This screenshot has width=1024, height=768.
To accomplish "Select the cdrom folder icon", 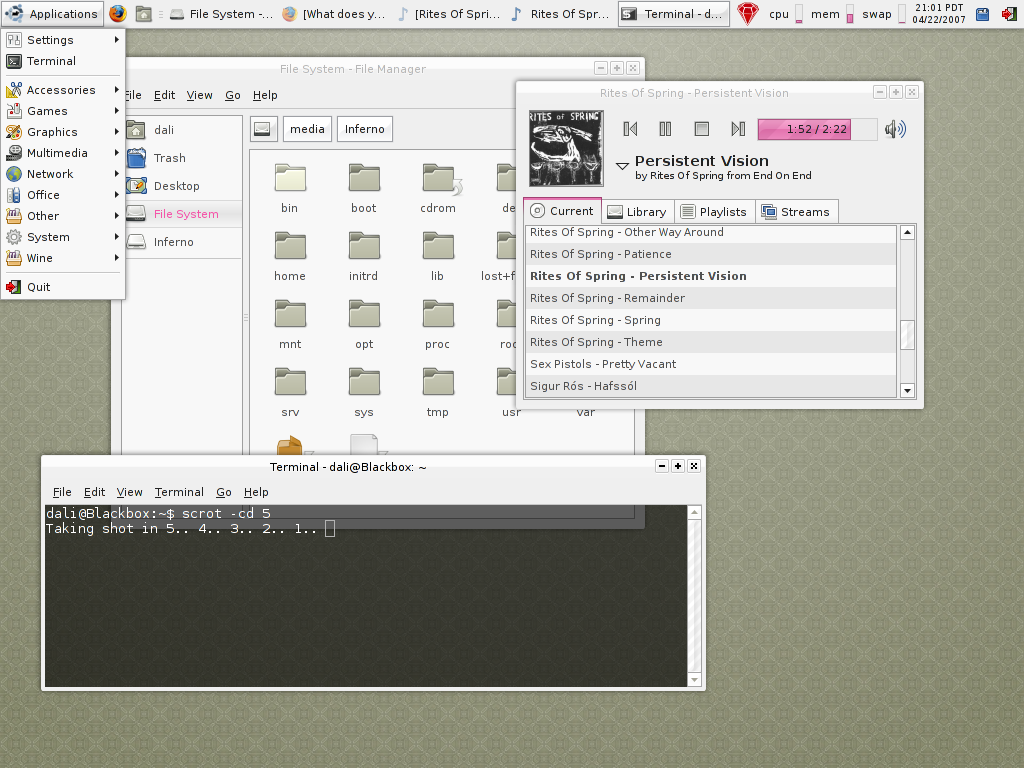I will click(438, 178).
